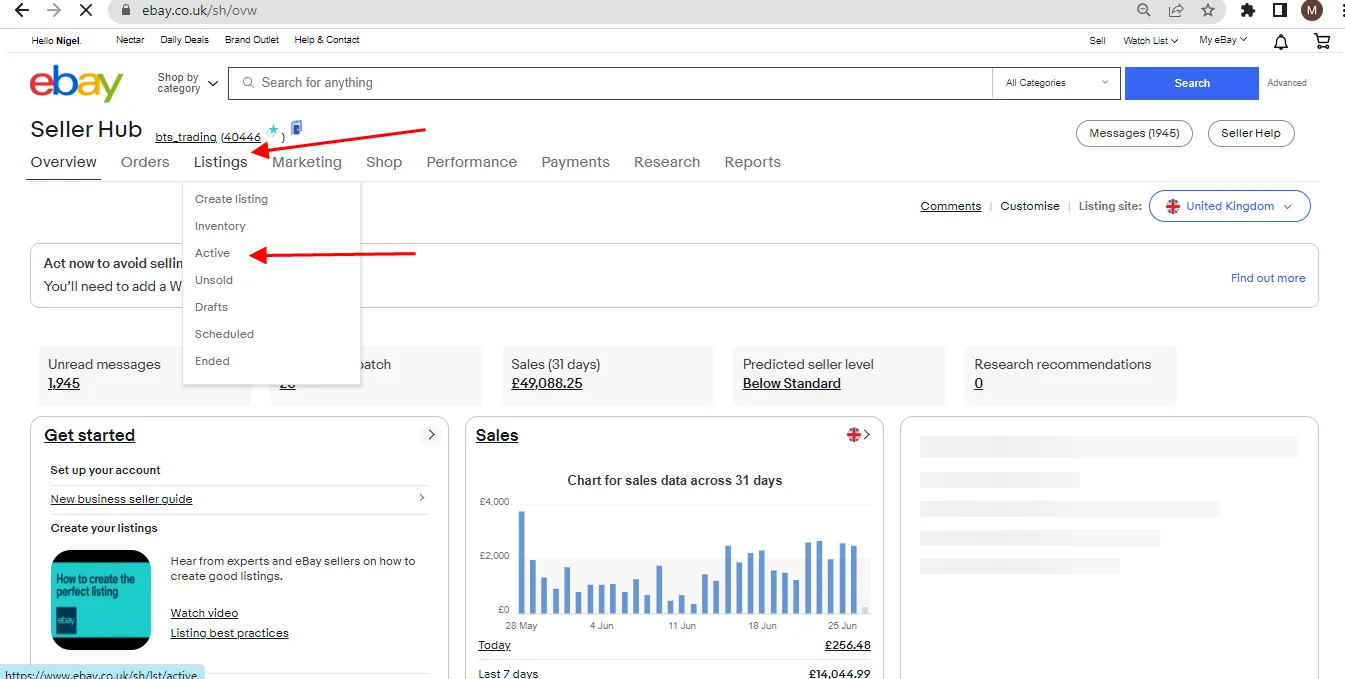Open the Reports tab
This screenshot has height=679, width=1345.
click(753, 162)
